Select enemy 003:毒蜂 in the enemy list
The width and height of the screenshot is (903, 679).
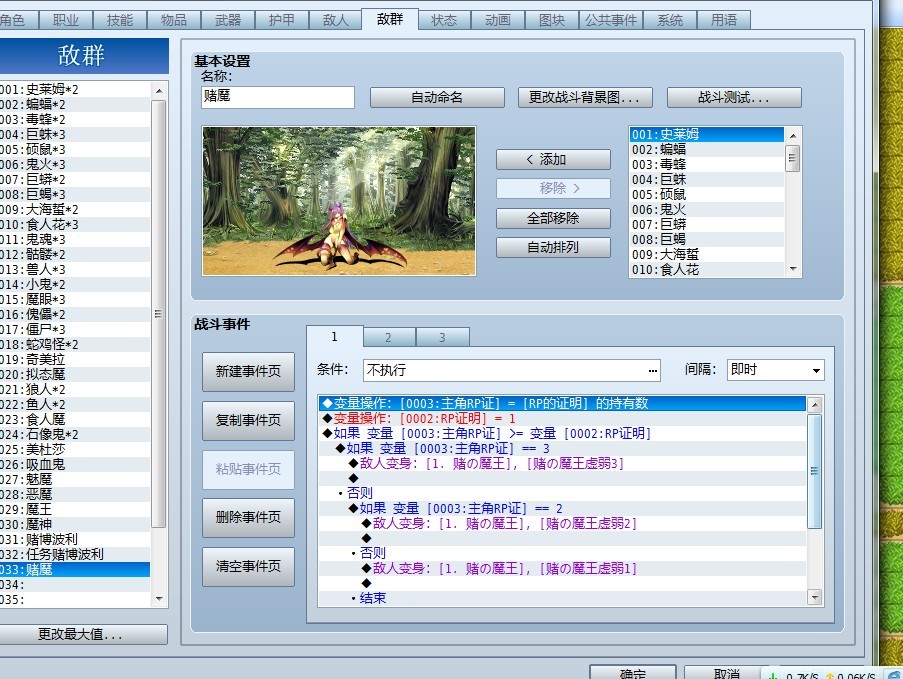(707, 165)
